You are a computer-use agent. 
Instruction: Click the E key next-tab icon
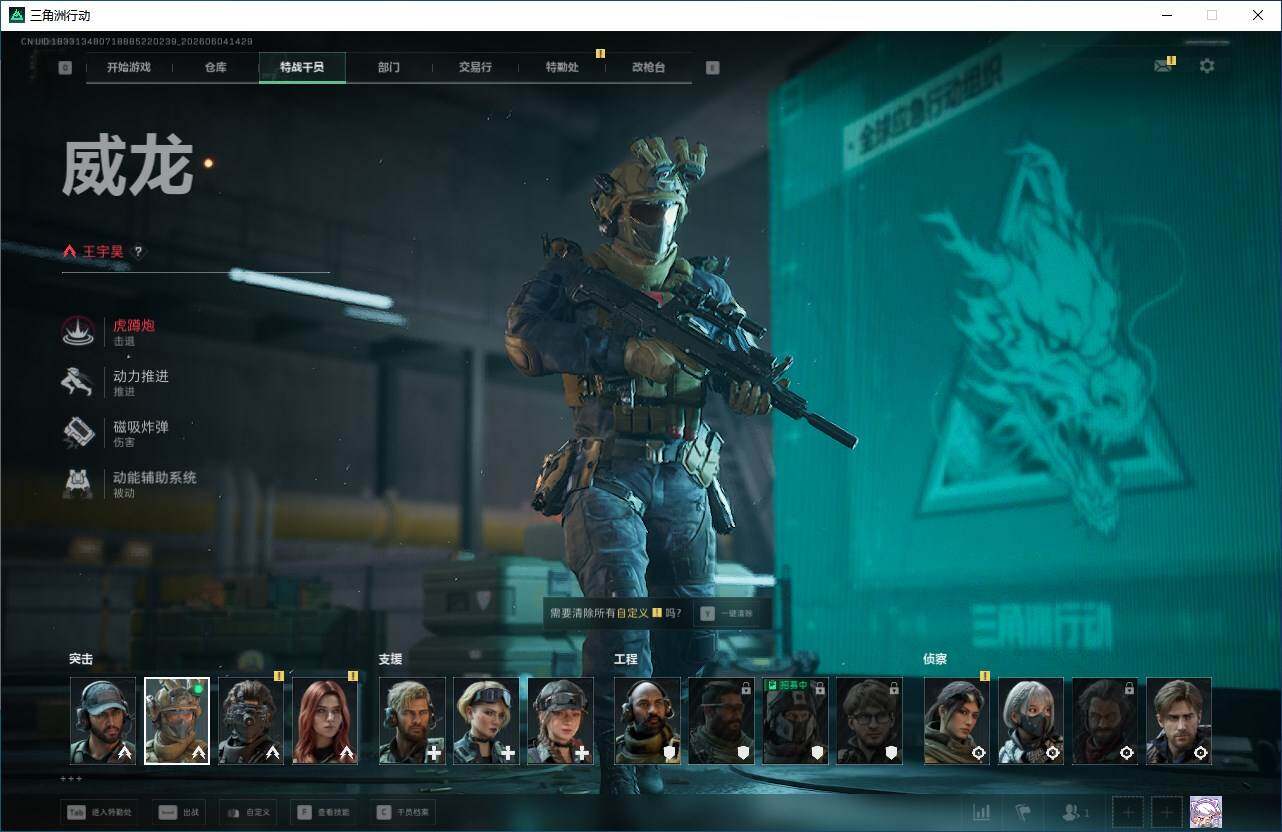(x=712, y=68)
